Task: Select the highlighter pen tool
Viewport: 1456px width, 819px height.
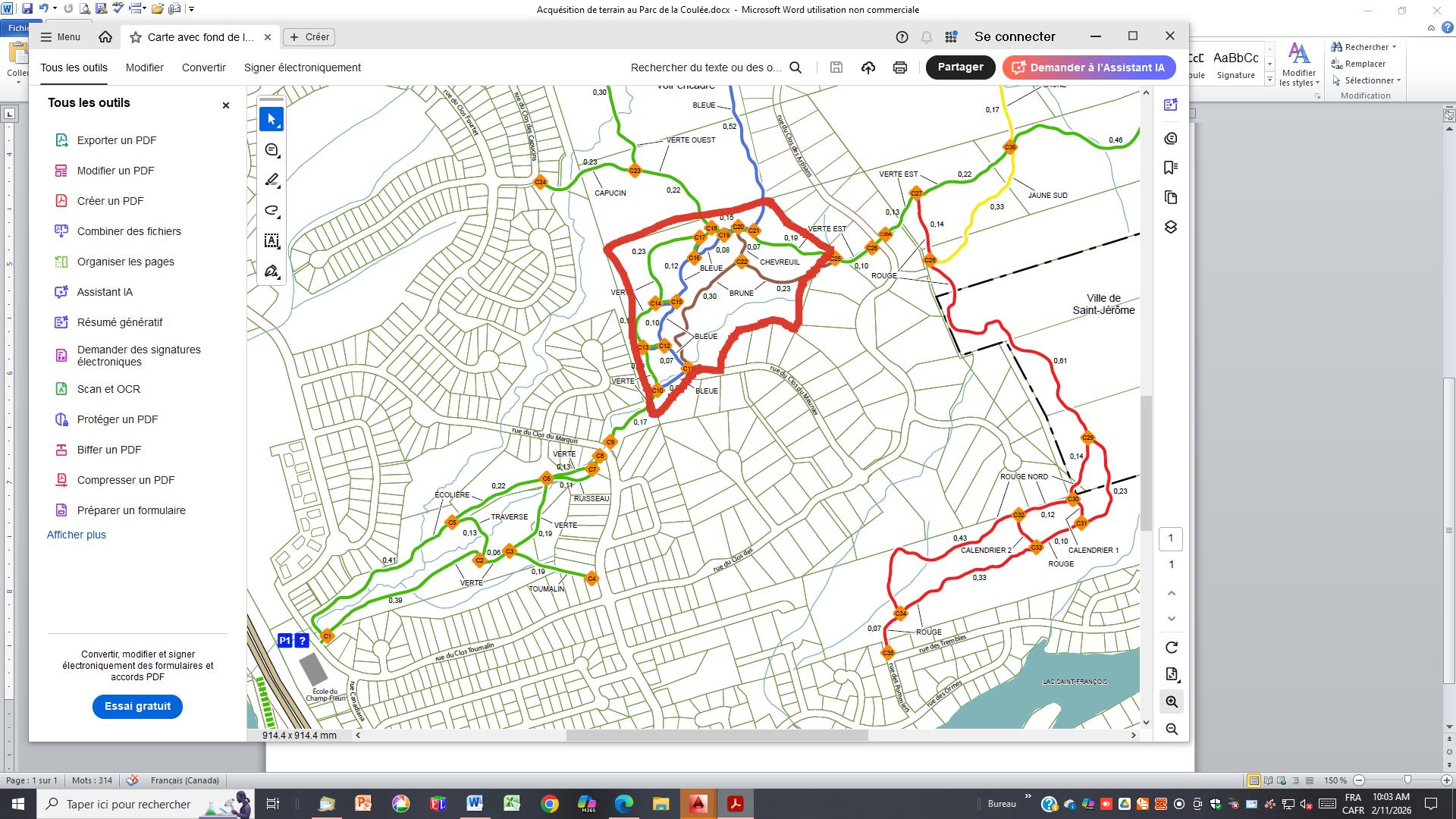Action: (x=271, y=180)
